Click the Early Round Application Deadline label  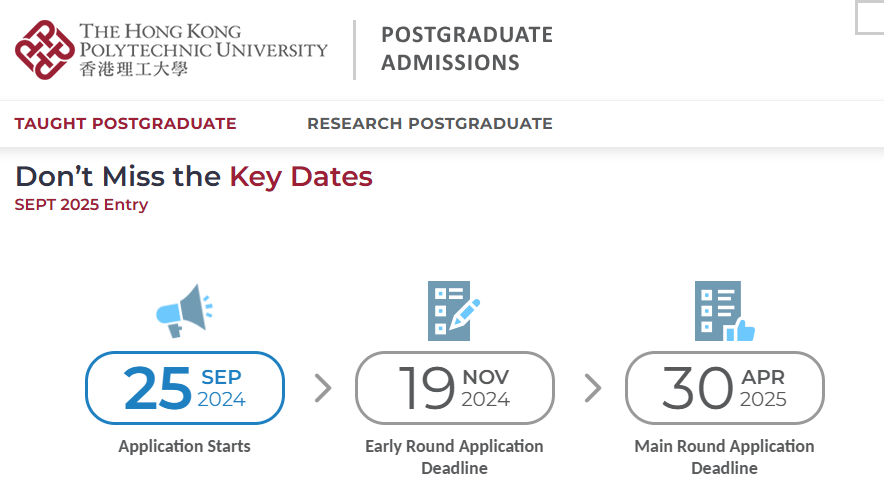[x=454, y=457]
